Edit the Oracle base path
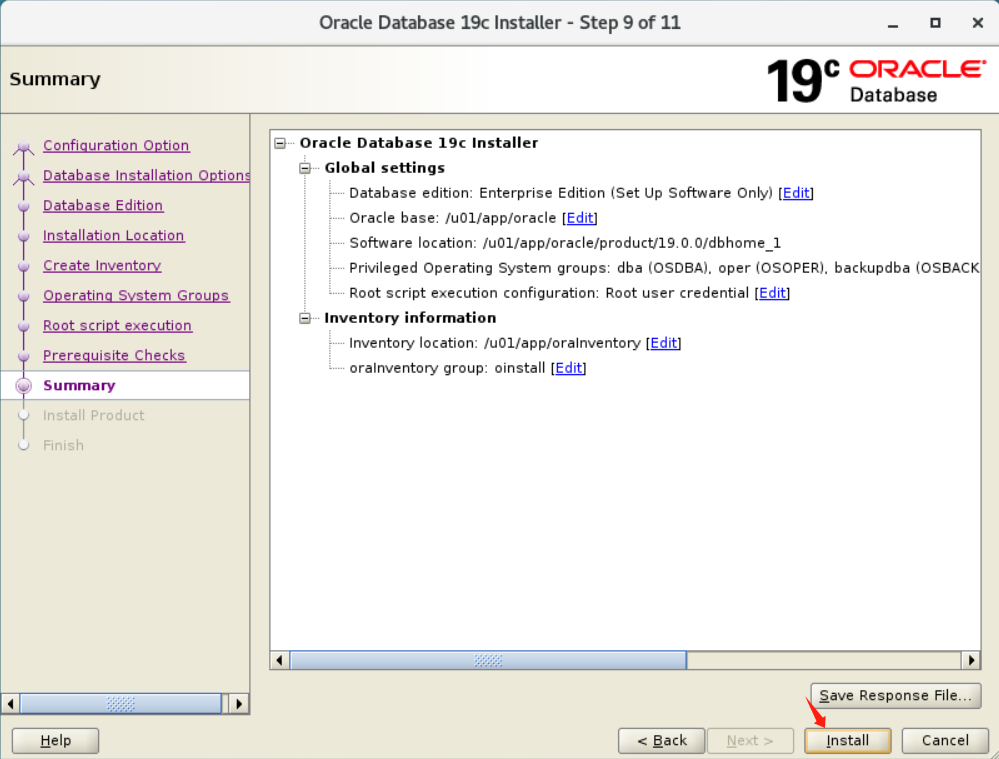The height and width of the screenshot is (759, 999). click(x=580, y=218)
